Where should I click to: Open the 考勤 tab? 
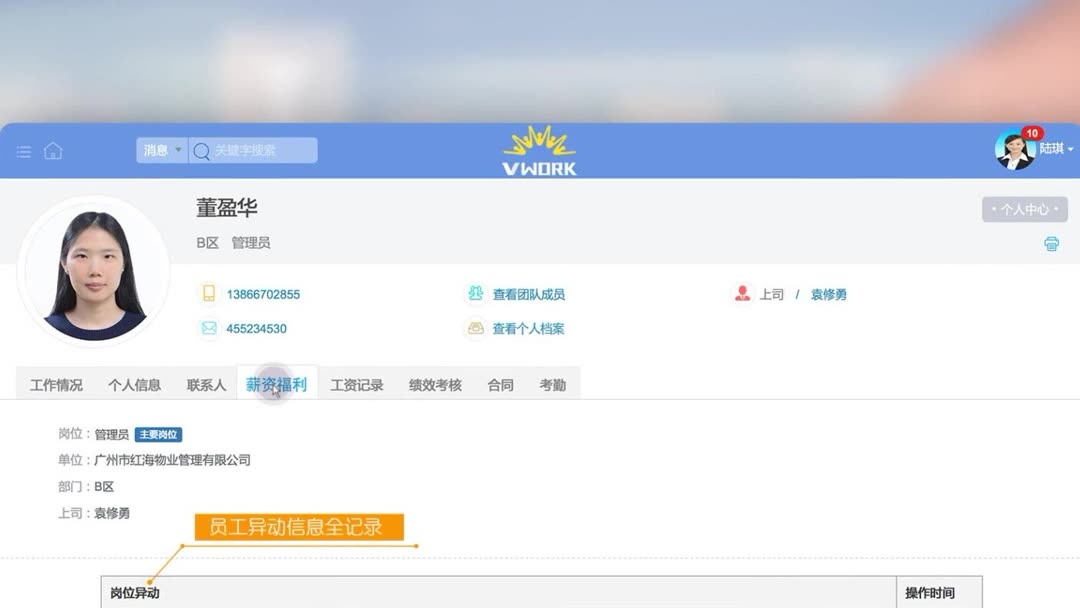pos(553,385)
